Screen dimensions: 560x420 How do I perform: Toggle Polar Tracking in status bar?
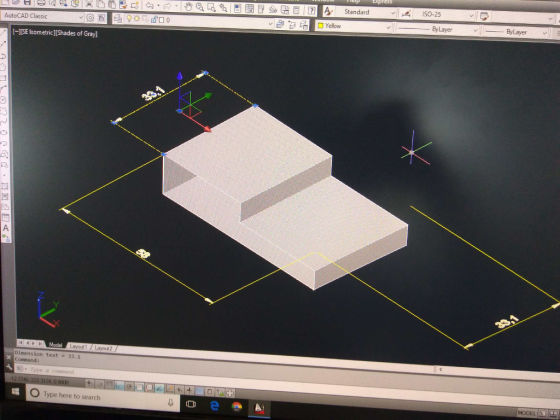(129, 386)
